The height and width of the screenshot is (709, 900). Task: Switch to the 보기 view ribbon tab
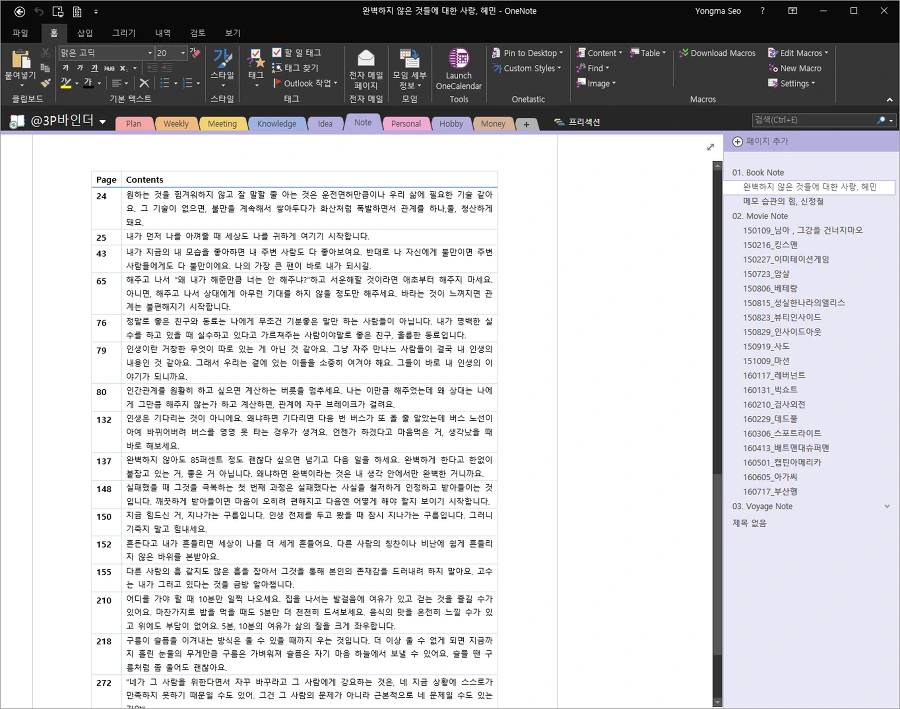pyautogui.click(x=232, y=33)
